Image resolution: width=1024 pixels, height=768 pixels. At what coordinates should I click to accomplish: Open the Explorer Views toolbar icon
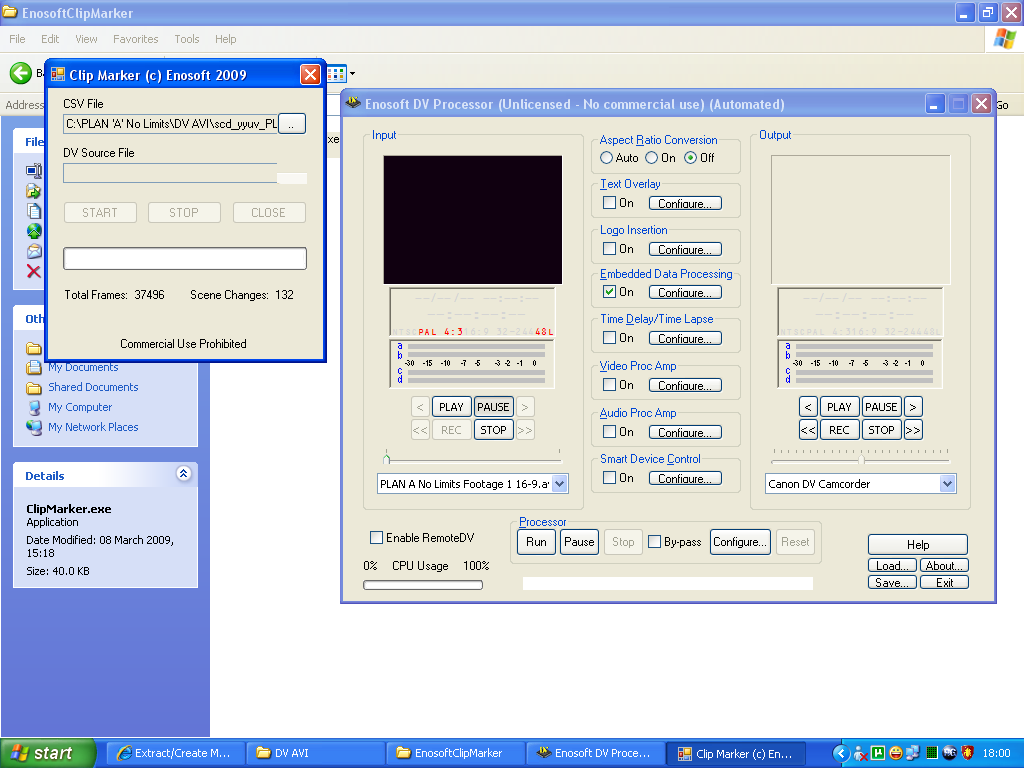[x=336, y=74]
